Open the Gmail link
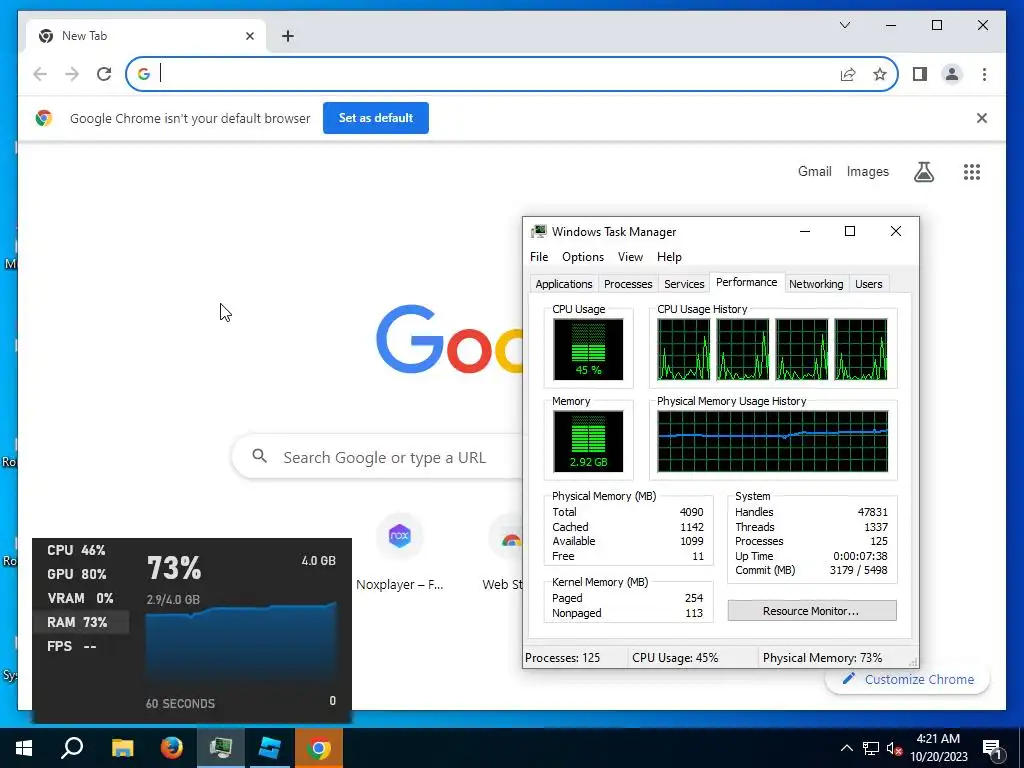 (x=814, y=171)
